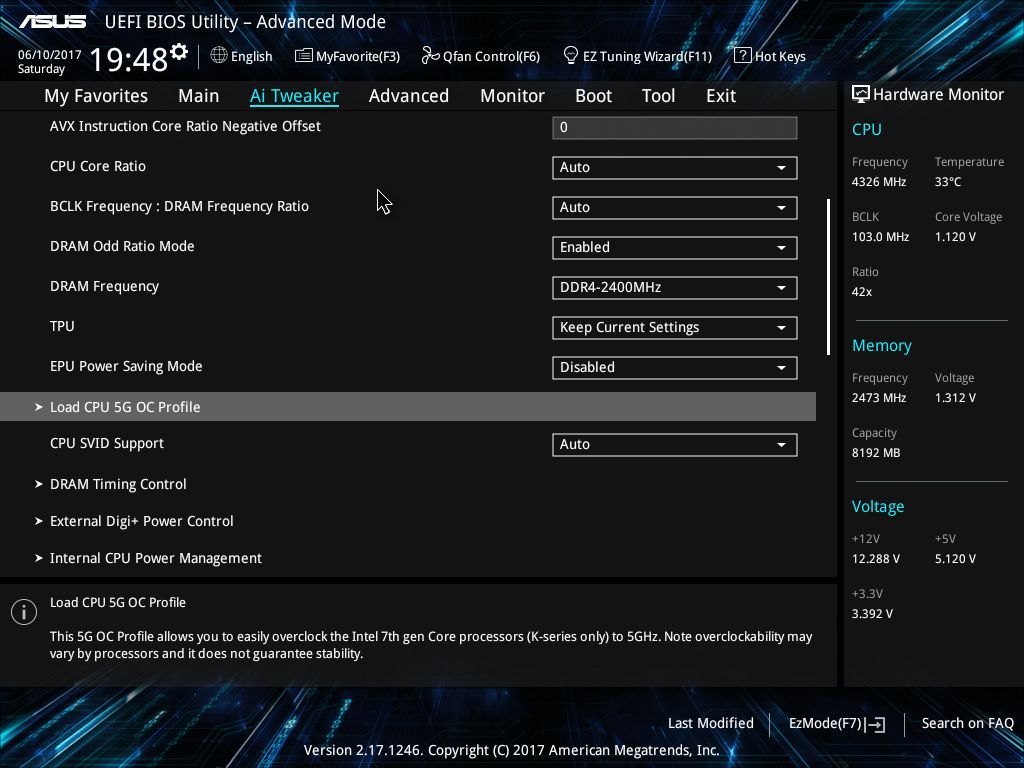The image size is (1024, 768).
Task: Click the +3.3V value 3.392 V
Action: 872,614
